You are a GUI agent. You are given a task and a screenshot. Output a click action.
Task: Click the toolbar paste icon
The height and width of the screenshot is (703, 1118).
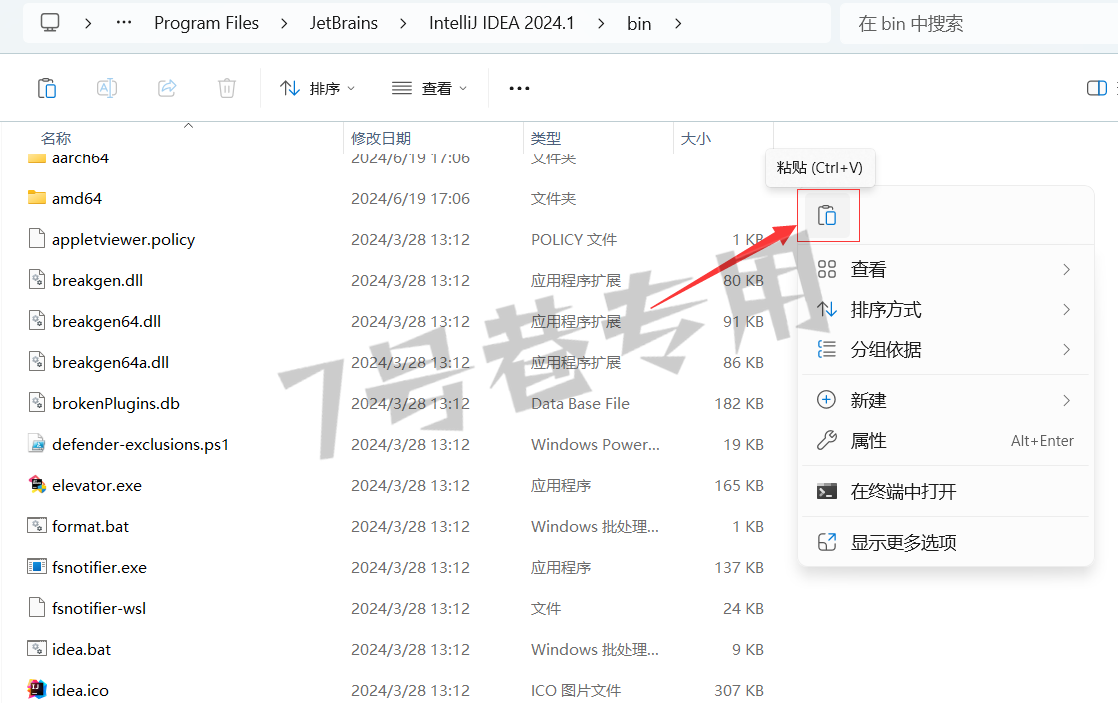pos(47,88)
